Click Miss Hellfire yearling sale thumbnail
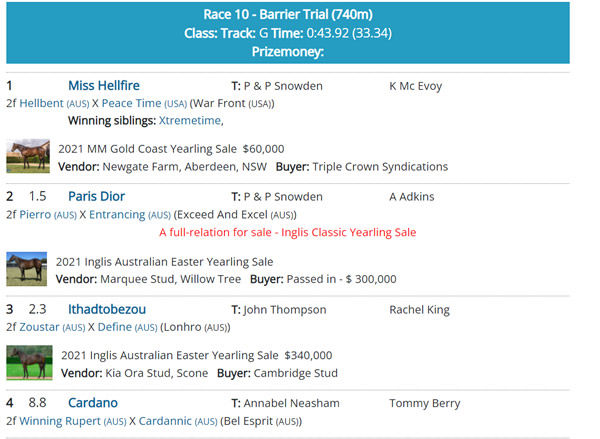Screen dimensions: 600x439 (27, 157)
